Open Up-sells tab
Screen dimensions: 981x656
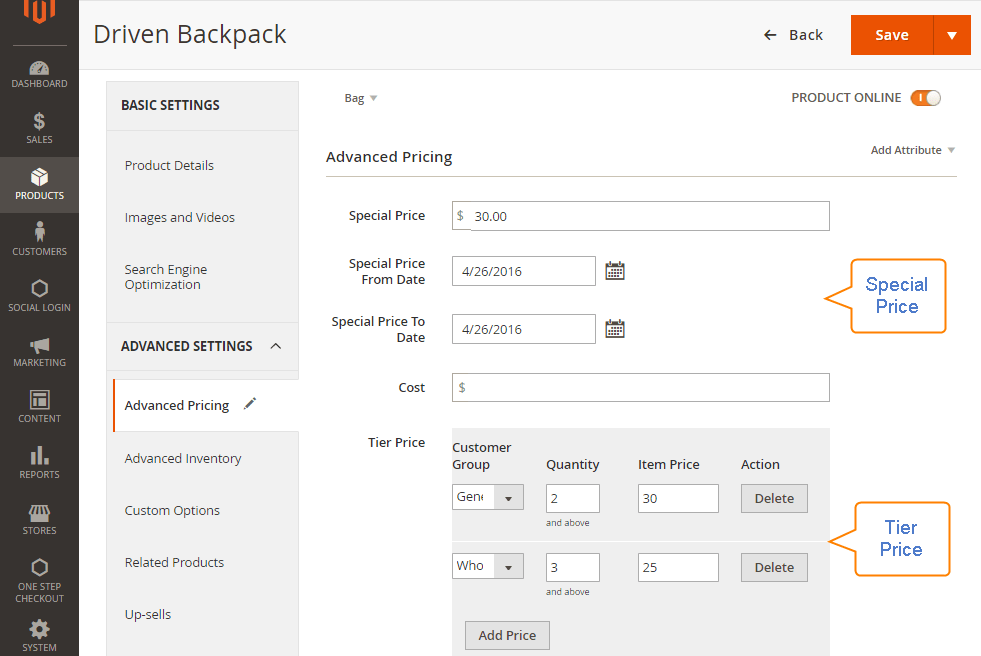pyautogui.click(x=148, y=615)
